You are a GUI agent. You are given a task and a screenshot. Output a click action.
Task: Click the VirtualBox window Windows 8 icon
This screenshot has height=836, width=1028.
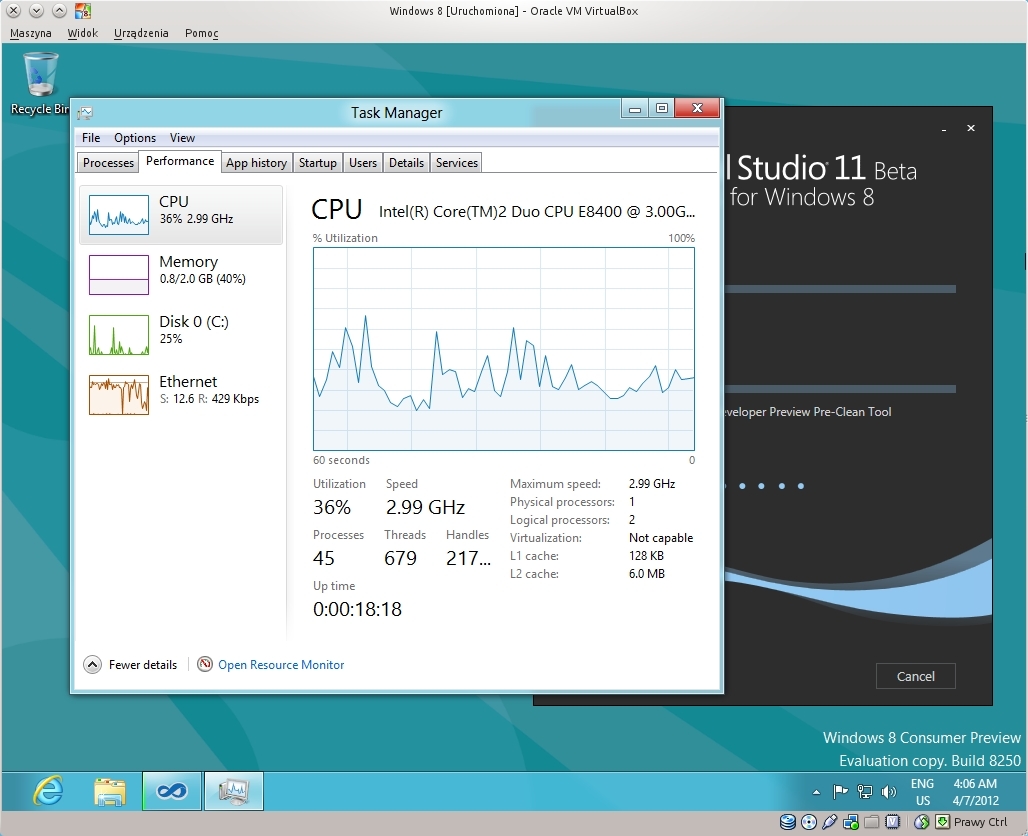point(83,10)
